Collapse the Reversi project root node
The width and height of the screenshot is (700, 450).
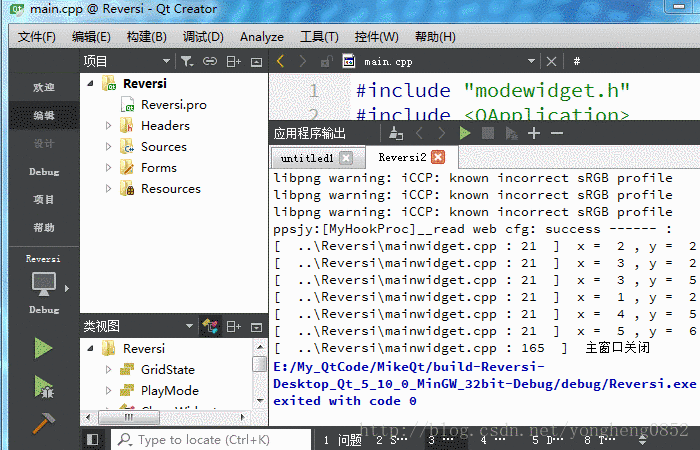[91, 83]
